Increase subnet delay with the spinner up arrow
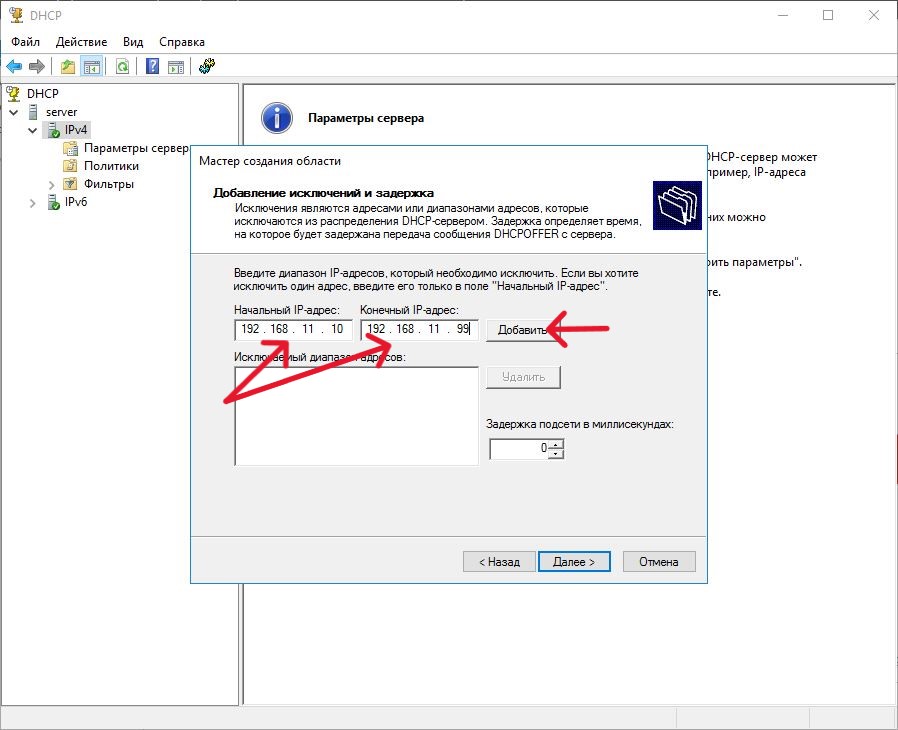This screenshot has height=730, width=898. point(557,445)
